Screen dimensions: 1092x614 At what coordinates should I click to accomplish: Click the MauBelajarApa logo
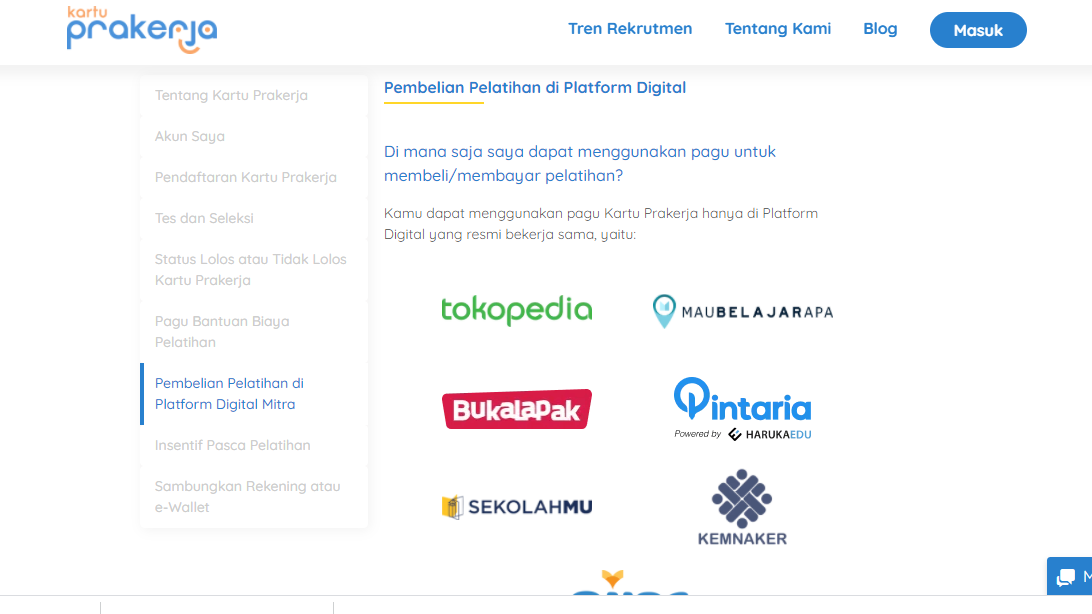click(x=742, y=311)
